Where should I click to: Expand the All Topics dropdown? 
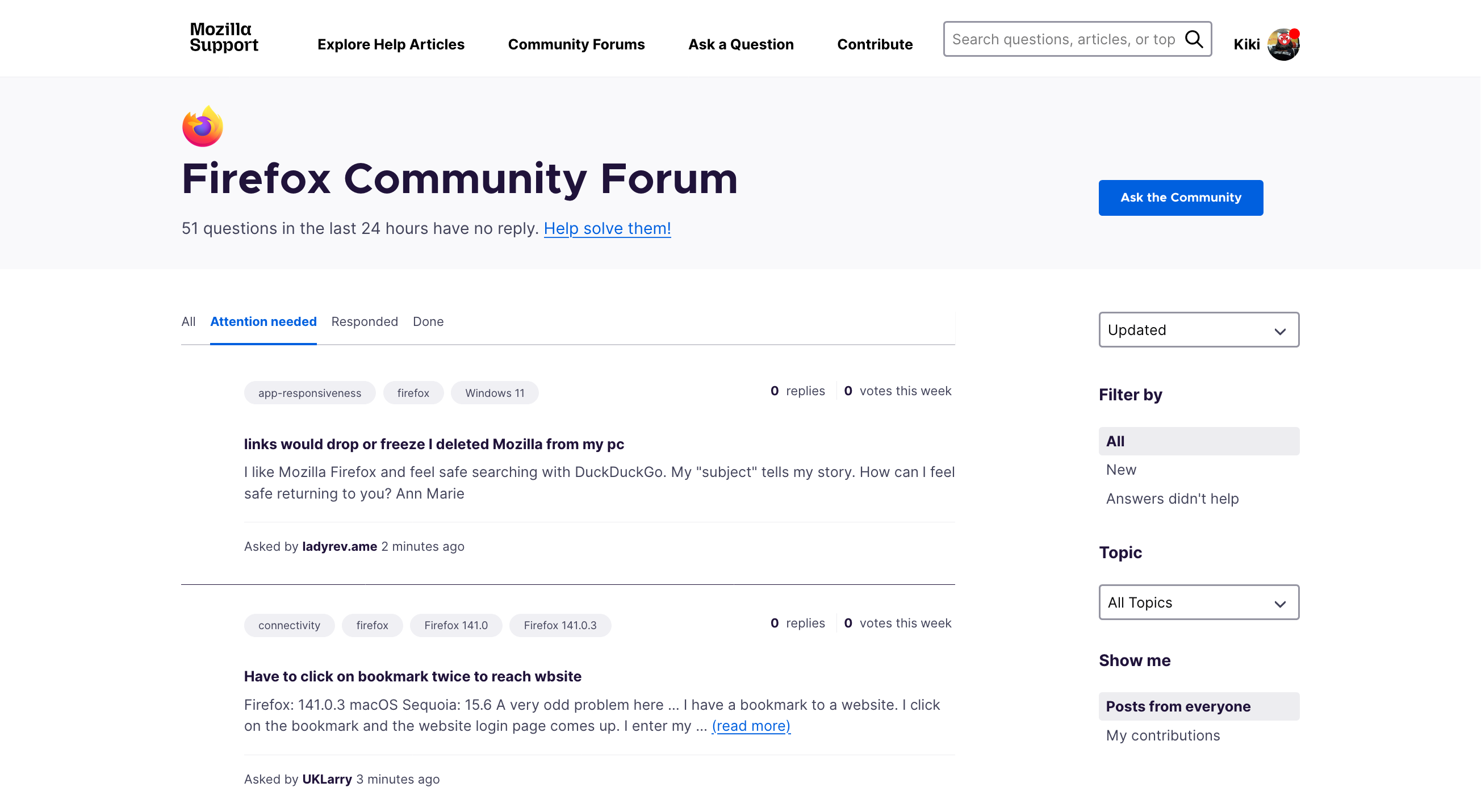click(x=1198, y=602)
